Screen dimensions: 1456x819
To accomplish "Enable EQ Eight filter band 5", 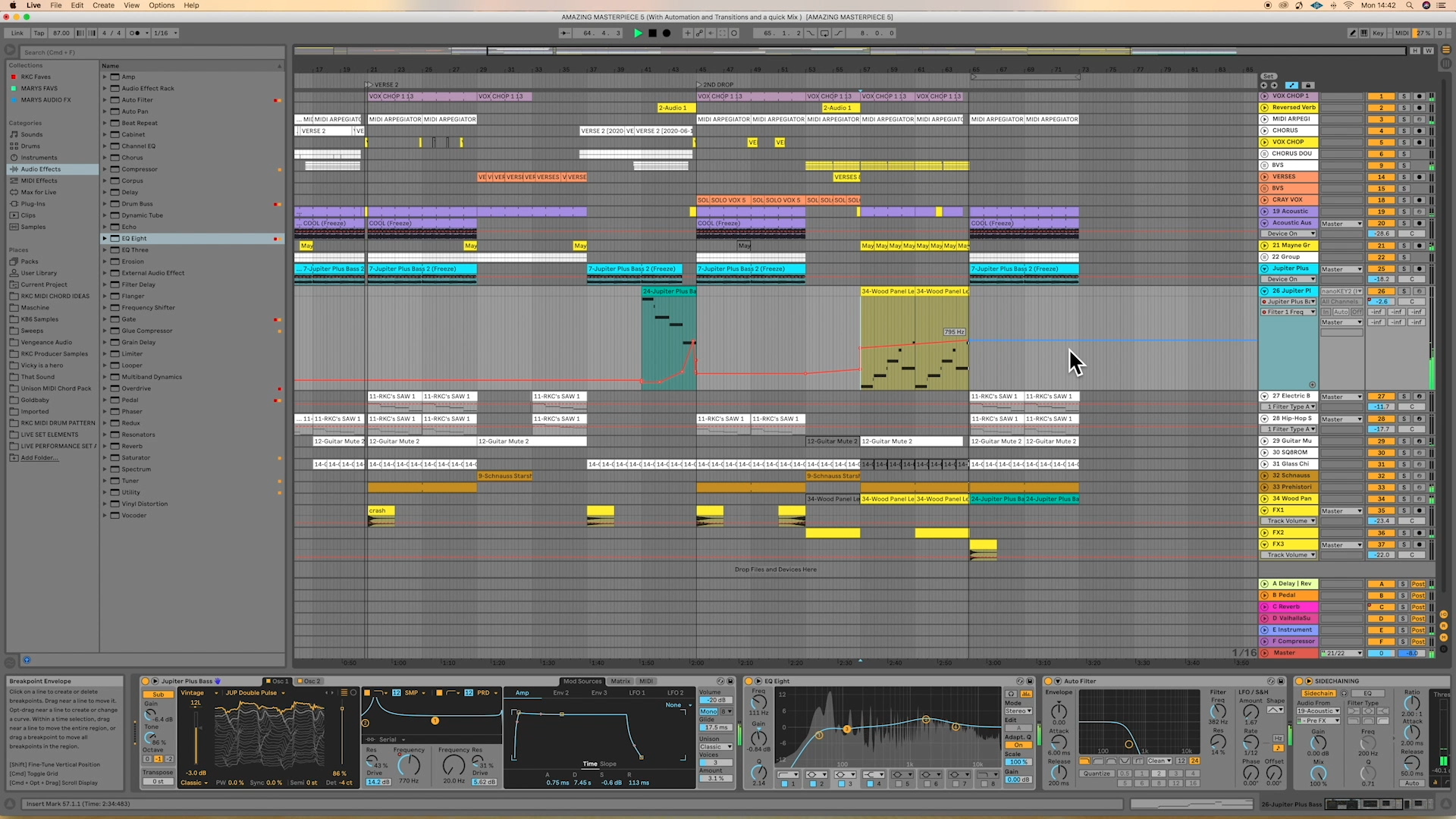I will (899, 783).
